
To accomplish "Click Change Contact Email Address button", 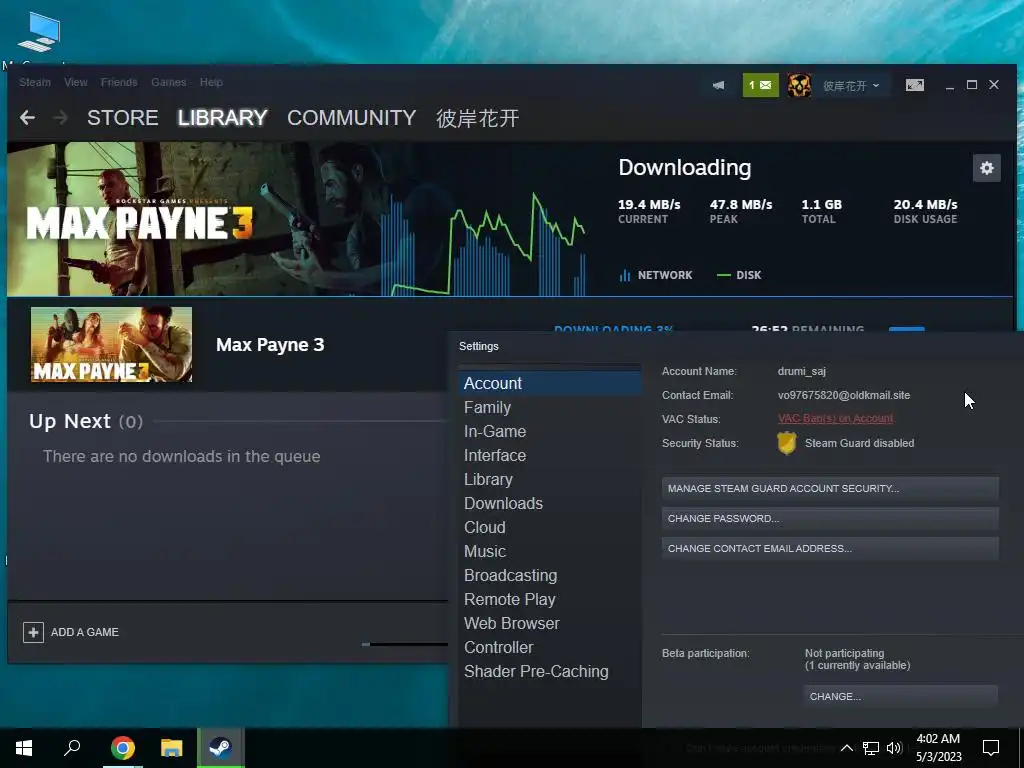I will (x=830, y=549).
